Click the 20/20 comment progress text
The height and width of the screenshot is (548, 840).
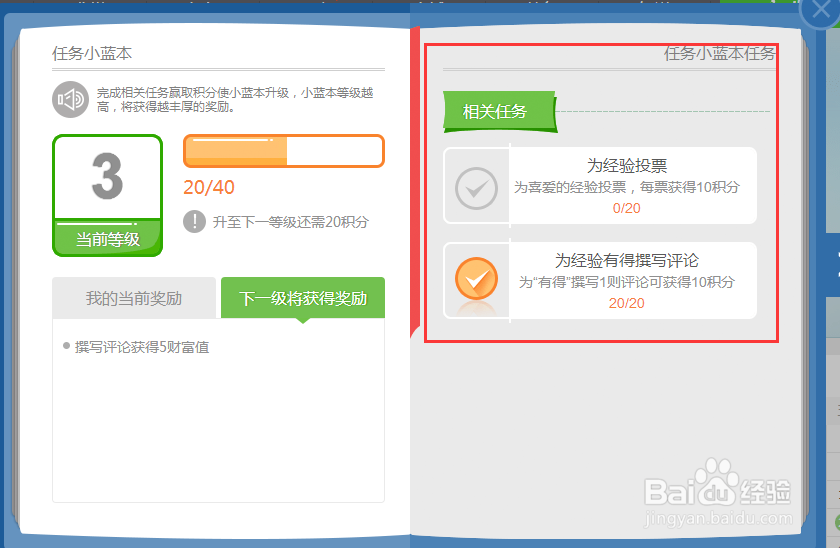coord(627,303)
